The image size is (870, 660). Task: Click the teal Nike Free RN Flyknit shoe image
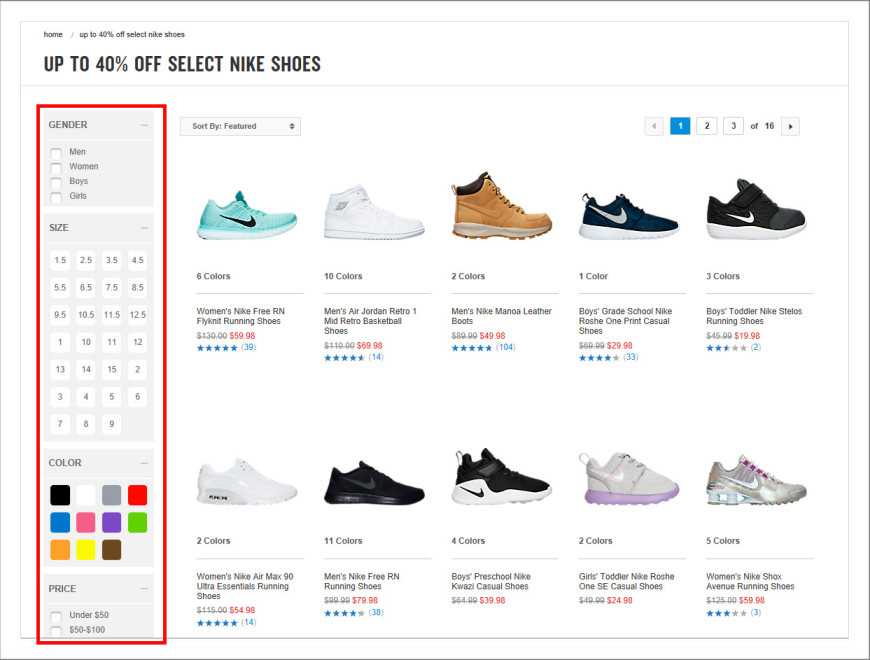point(247,215)
